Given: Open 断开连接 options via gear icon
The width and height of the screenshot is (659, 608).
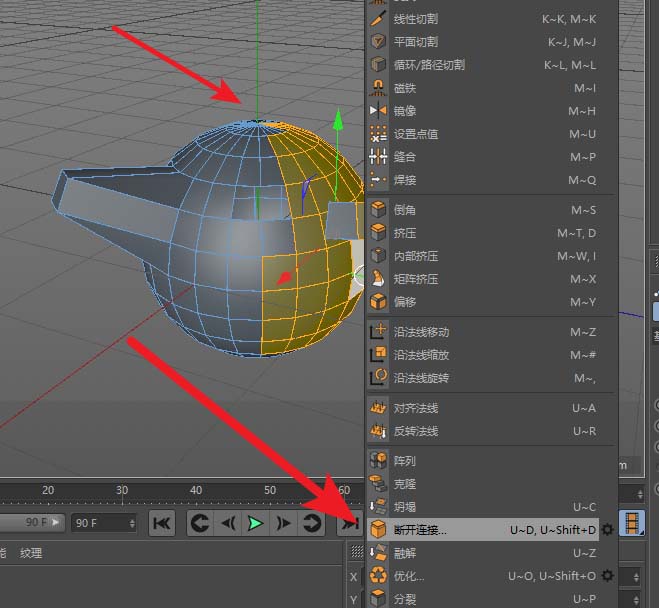Looking at the screenshot, I should click(607, 530).
